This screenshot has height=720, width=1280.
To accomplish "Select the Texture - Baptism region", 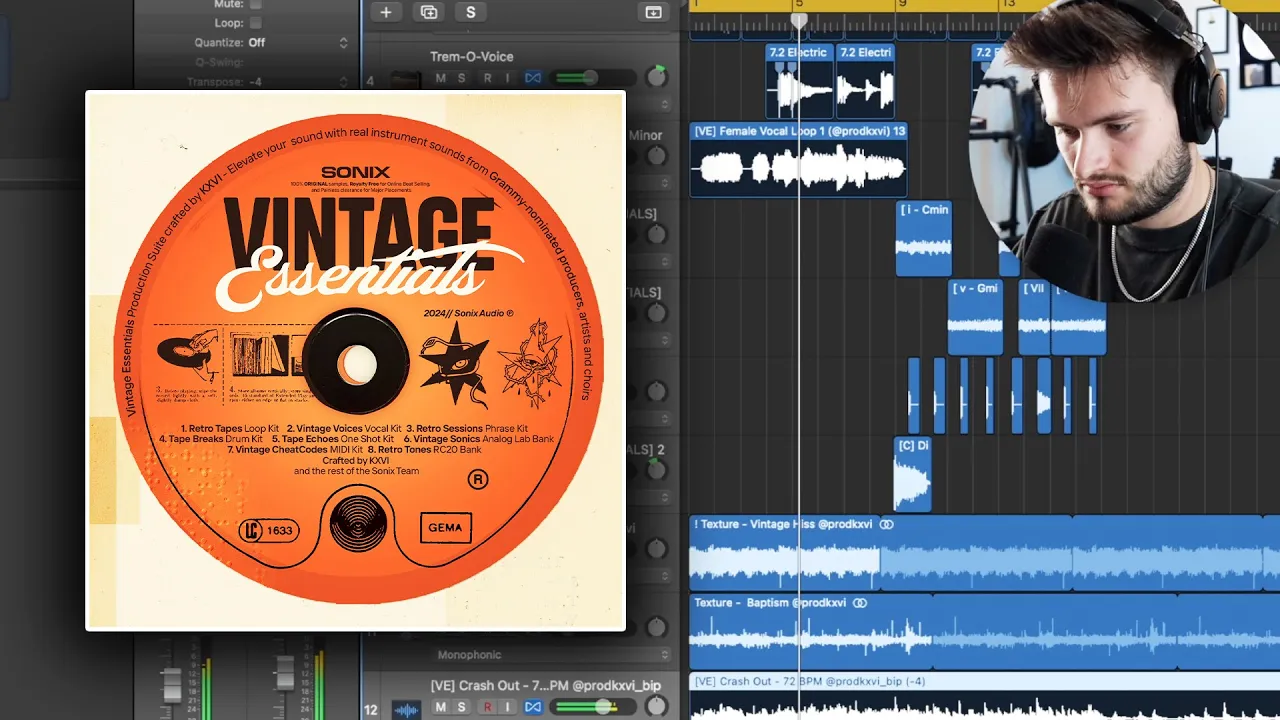I will coord(985,631).
